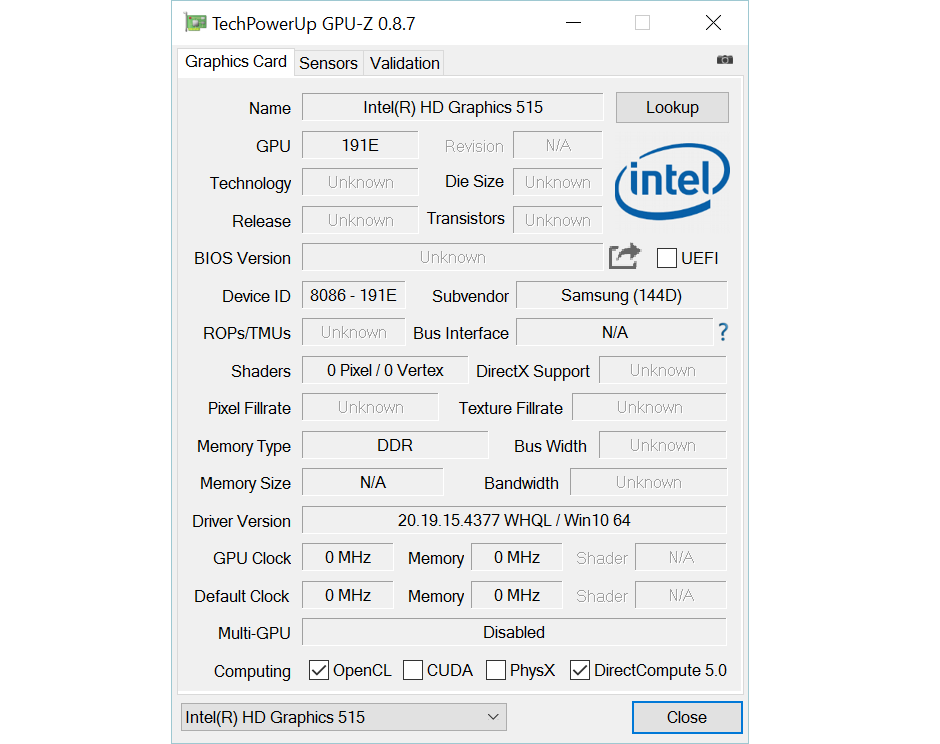Click the Transistors Unknown field
The image size is (940, 744).
(558, 220)
